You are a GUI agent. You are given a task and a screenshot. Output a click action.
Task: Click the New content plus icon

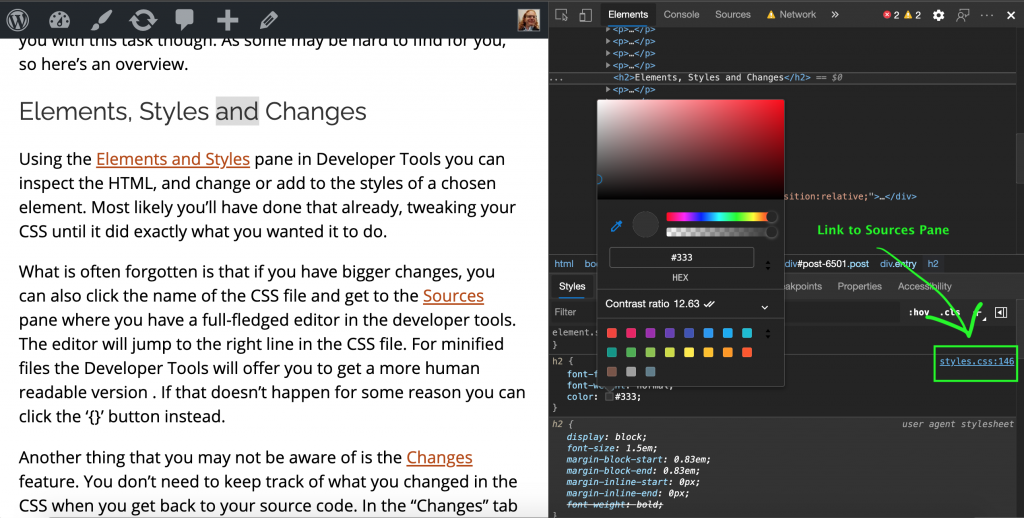(x=227, y=20)
